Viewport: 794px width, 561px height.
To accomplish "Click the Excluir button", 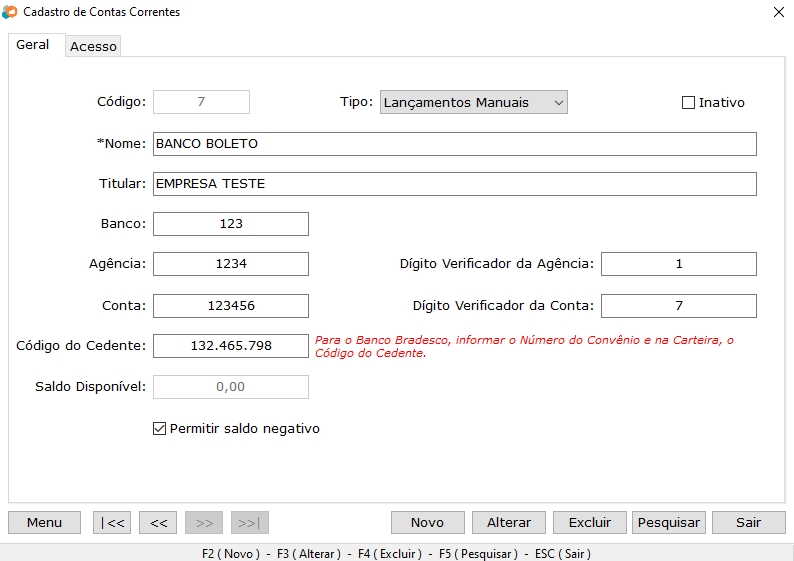I will coord(590,523).
